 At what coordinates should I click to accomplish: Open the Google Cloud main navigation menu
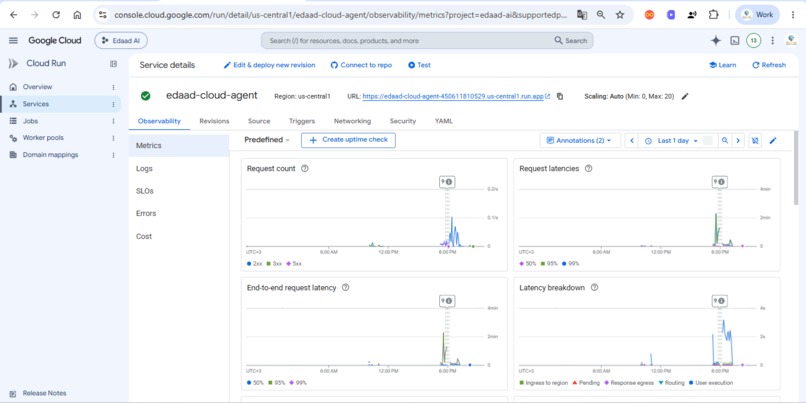click(x=13, y=41)
